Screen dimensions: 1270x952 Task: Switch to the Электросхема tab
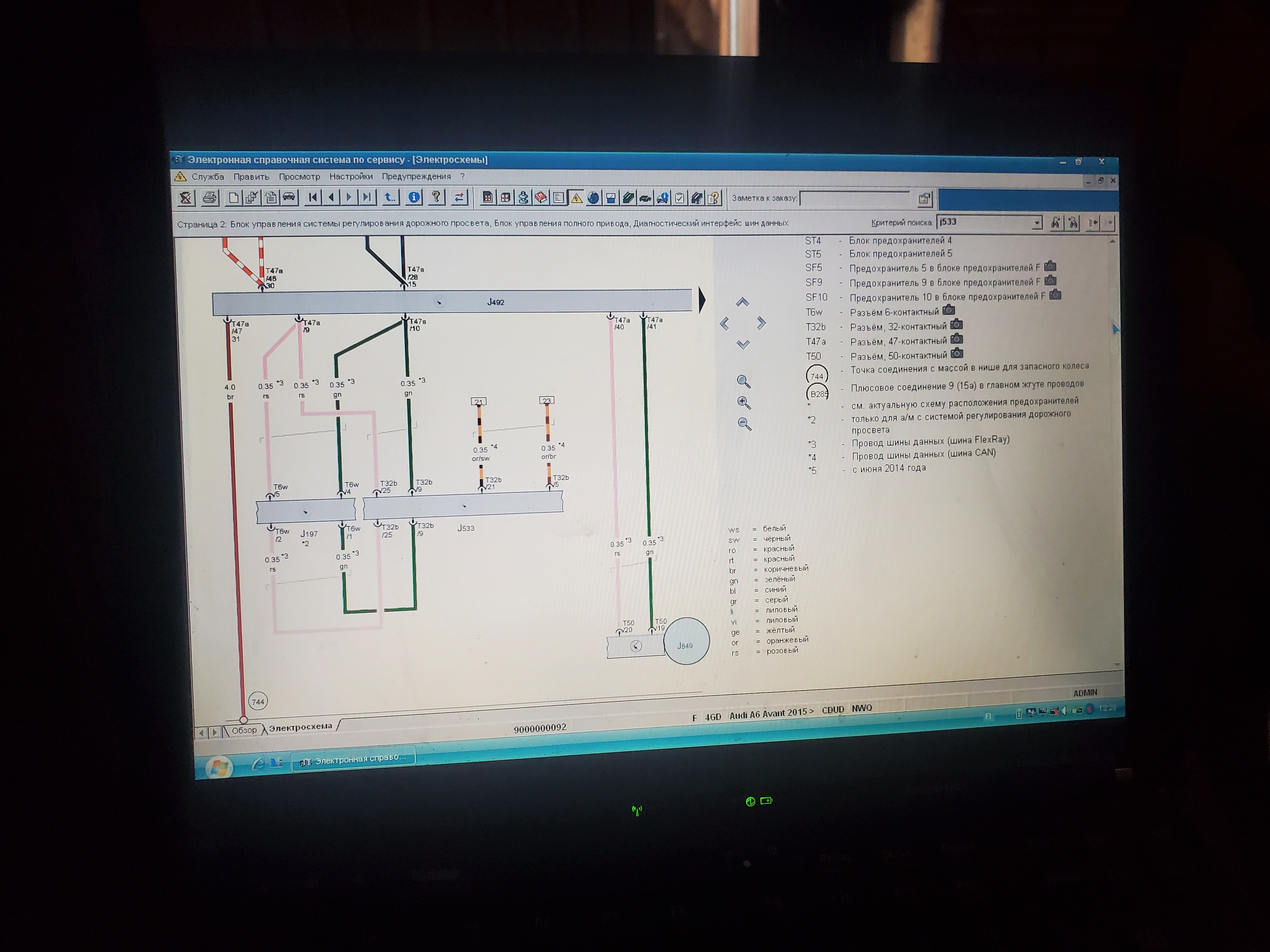point(300,727)
